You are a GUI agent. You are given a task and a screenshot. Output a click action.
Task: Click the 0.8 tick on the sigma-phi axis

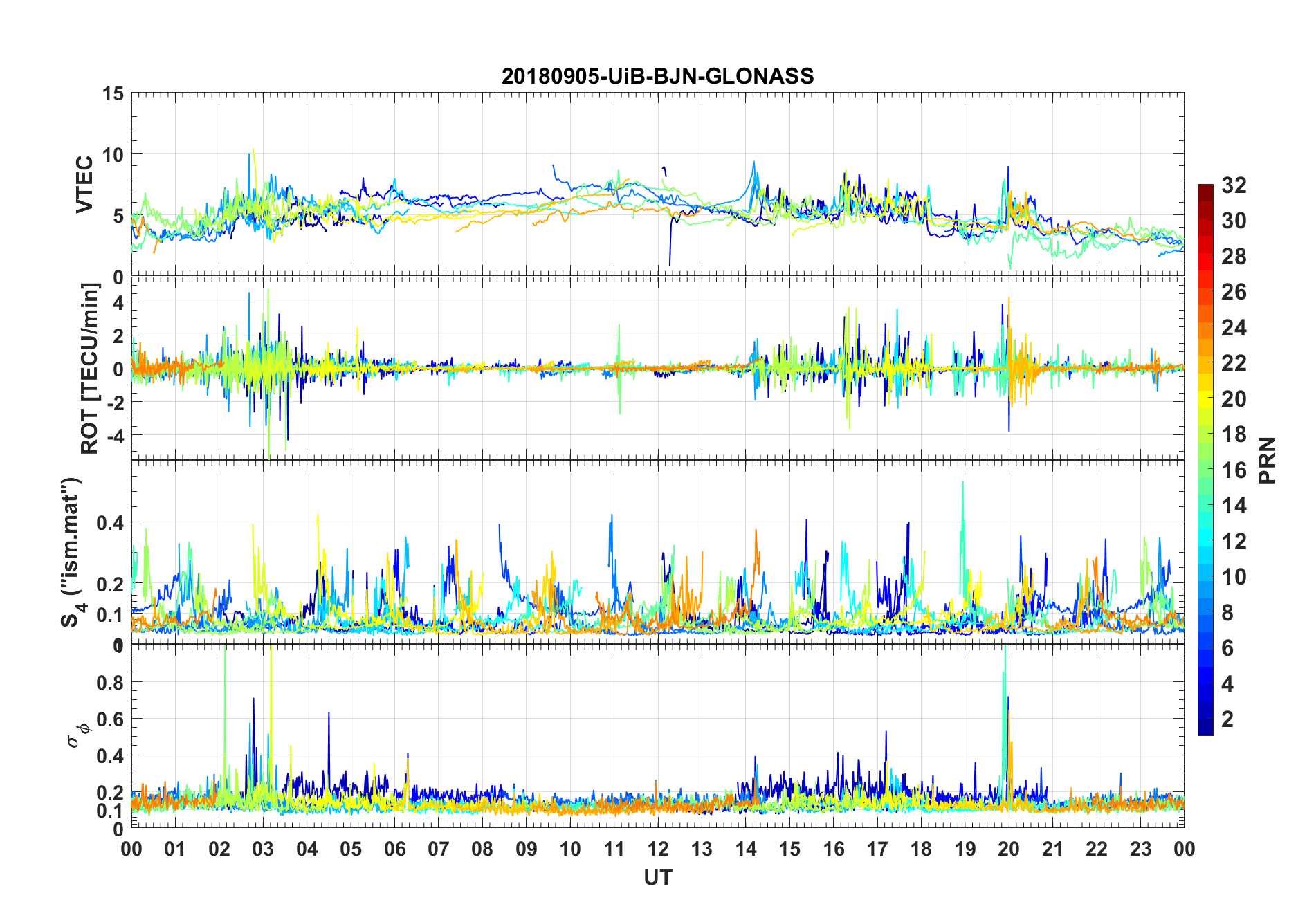[x=111, y=682]
